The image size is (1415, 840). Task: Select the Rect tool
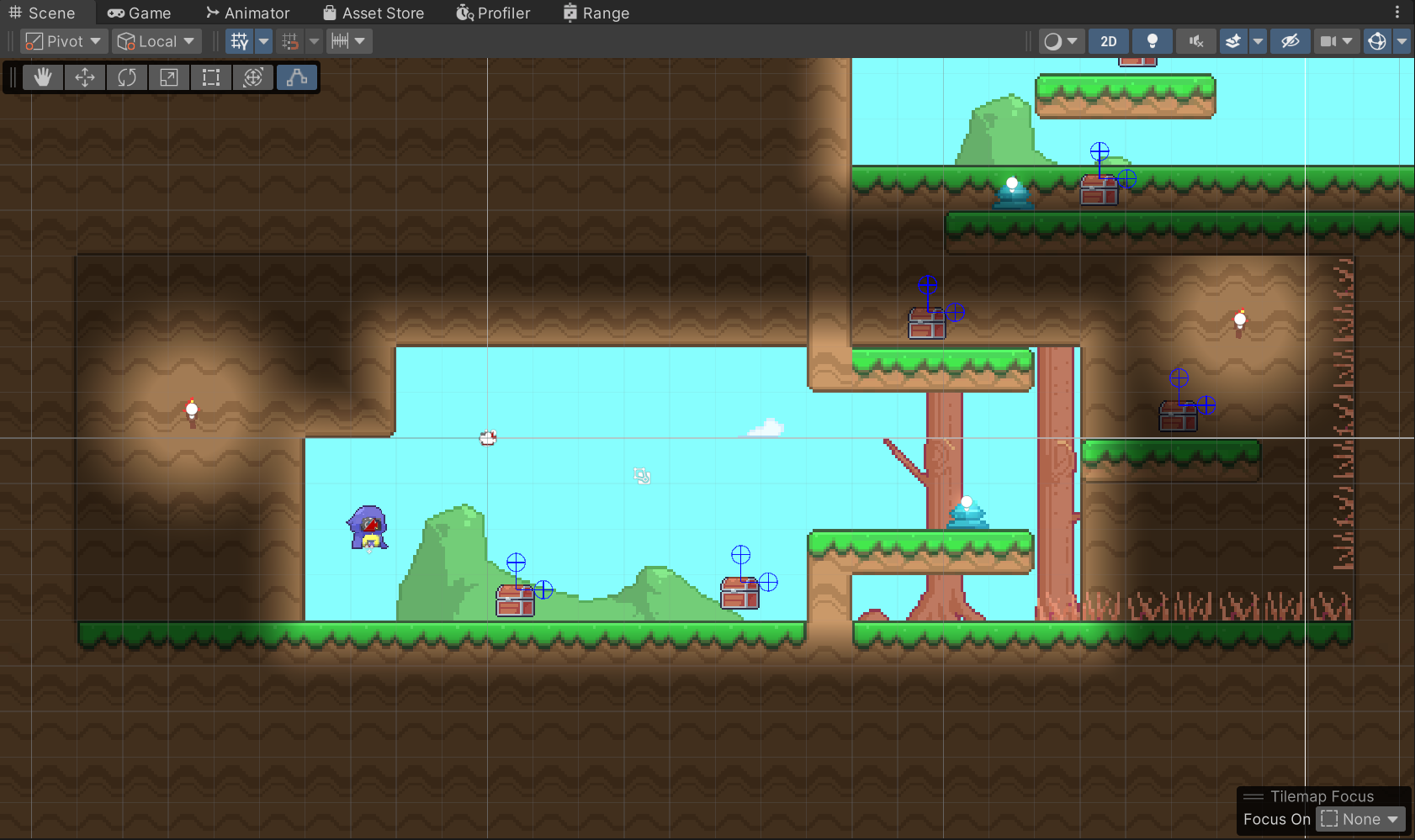pyautogui.click(x=211, y=77)
